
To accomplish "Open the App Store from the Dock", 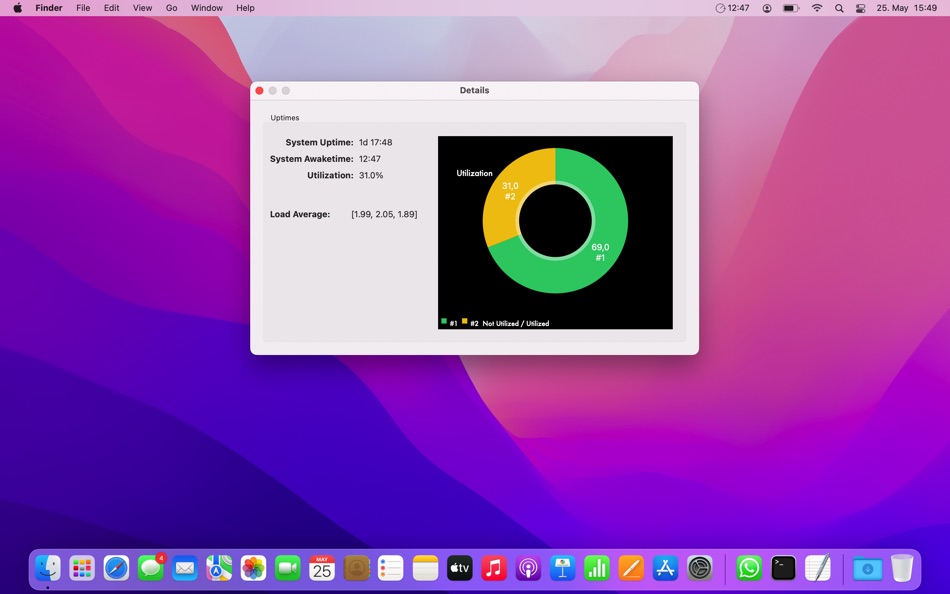I will (665, 568).
